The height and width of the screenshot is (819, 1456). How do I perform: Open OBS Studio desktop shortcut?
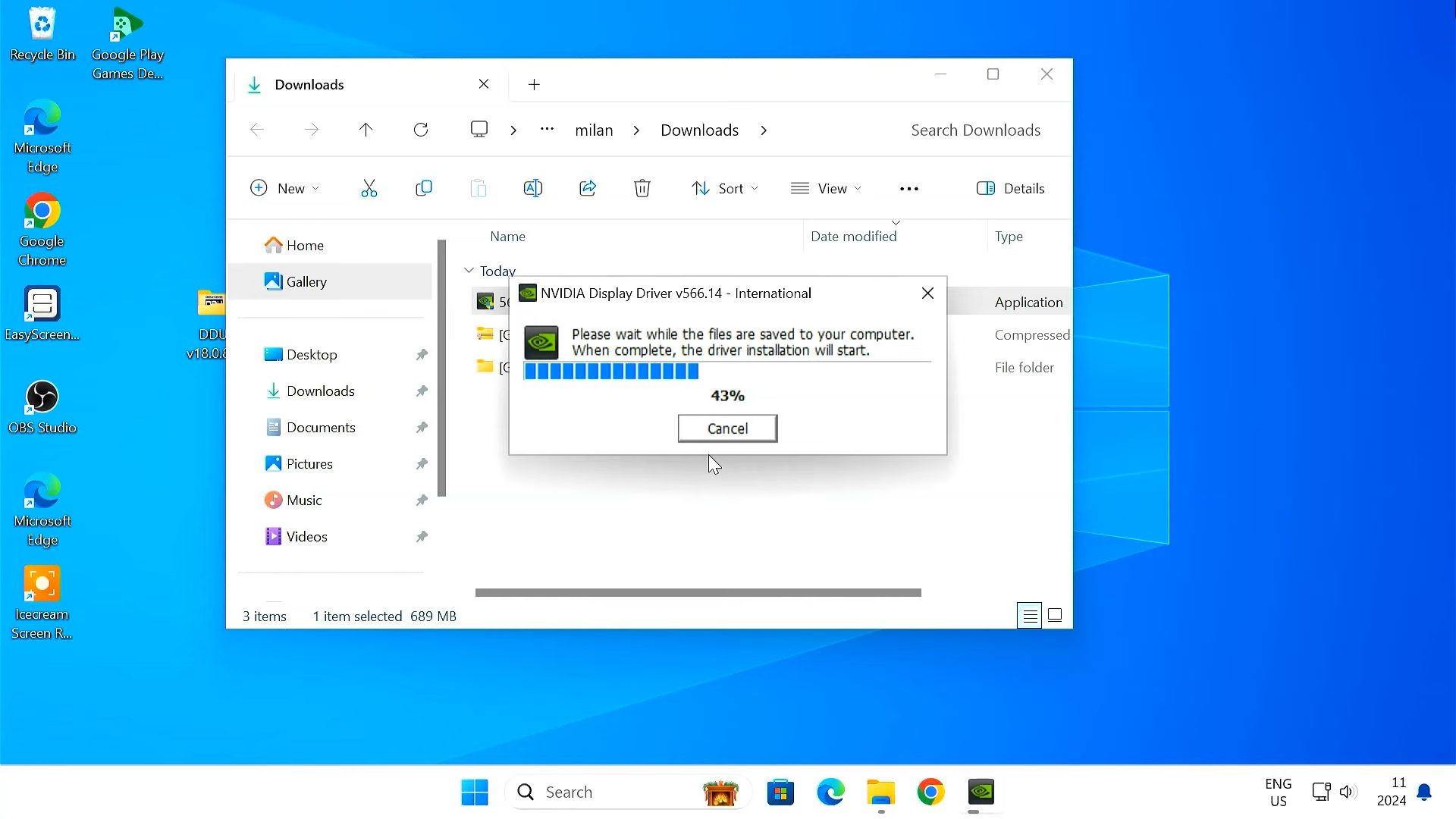42,407
